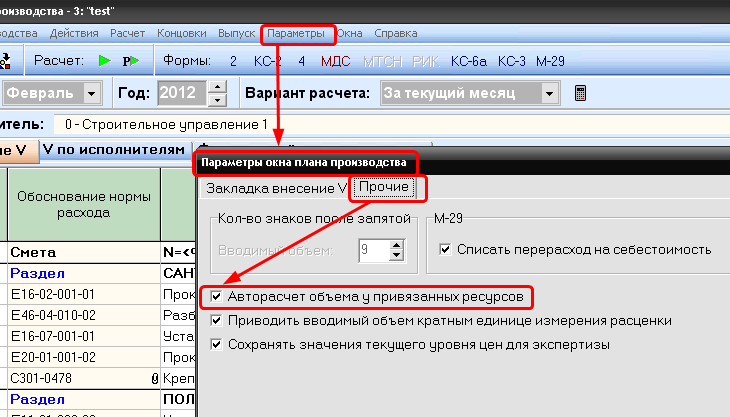Open the Справка menu
Image resolution: width=730 pixels, height=417 pixels.
pos(396,34)
